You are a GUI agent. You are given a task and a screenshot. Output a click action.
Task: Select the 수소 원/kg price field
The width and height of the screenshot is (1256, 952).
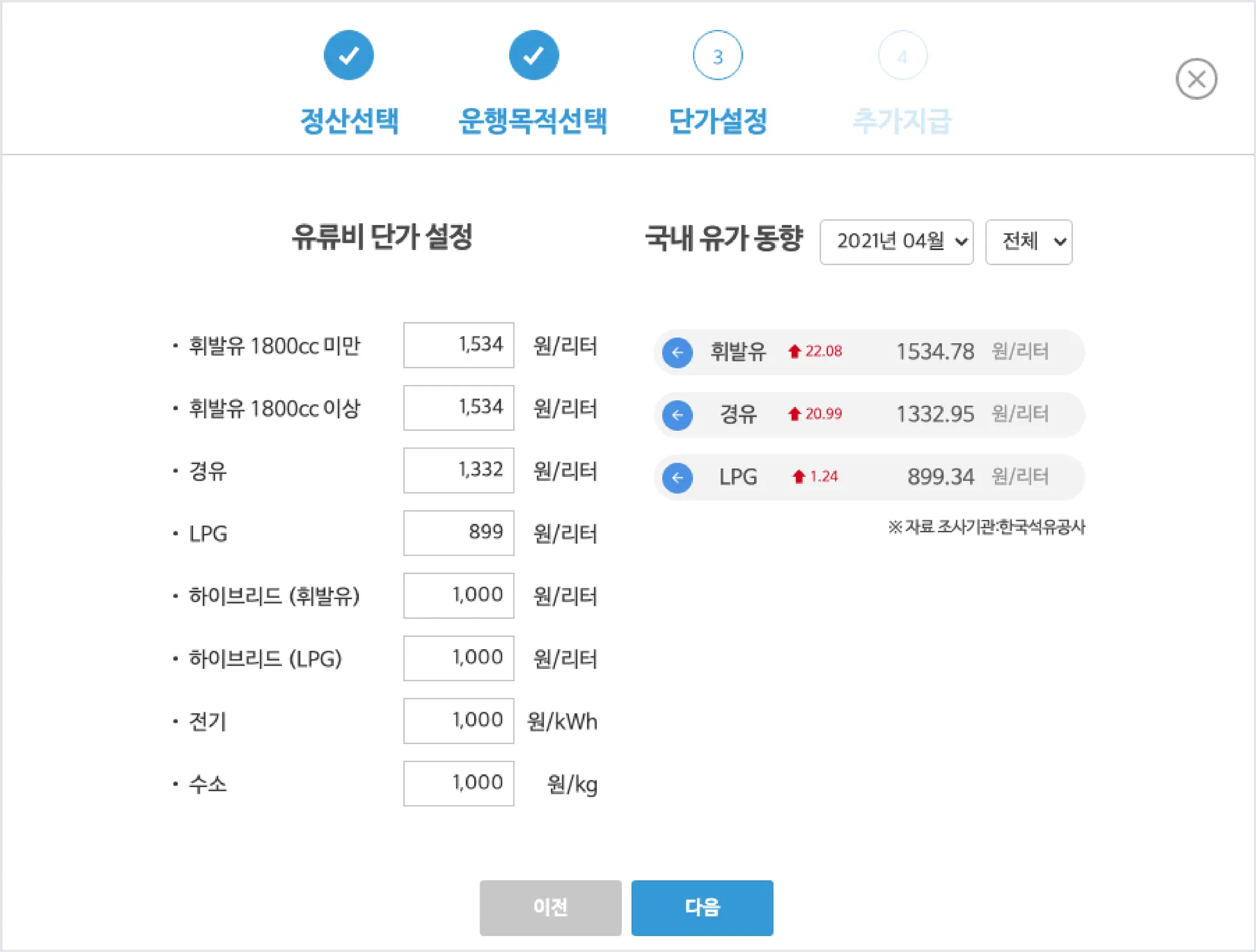(x=458, y=783)
